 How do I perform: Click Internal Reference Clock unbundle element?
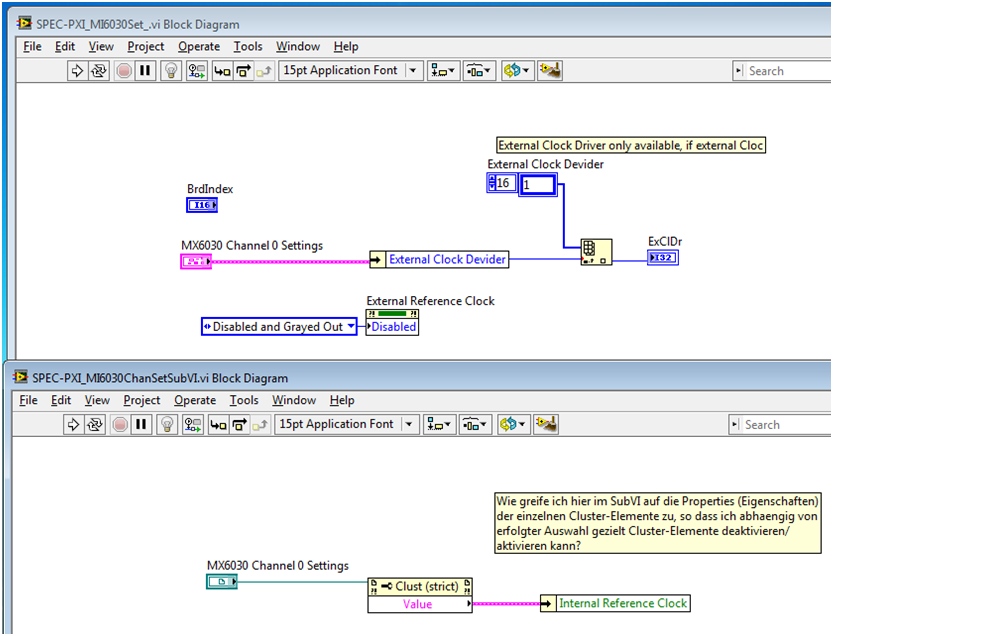622,603
